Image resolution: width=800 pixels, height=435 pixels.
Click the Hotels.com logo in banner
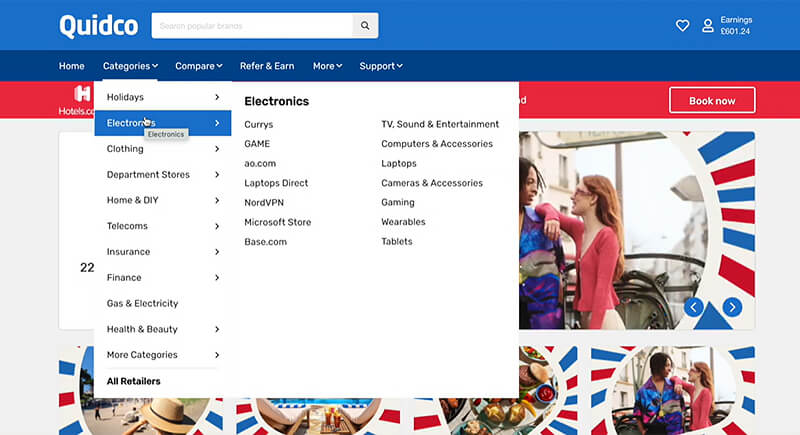[77, 100]
